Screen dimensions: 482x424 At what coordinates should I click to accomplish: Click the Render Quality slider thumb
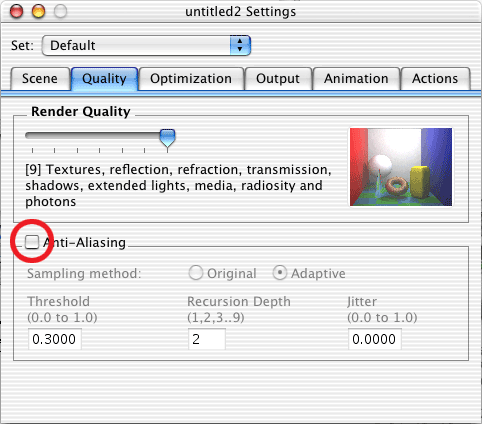tap(167, 138)
